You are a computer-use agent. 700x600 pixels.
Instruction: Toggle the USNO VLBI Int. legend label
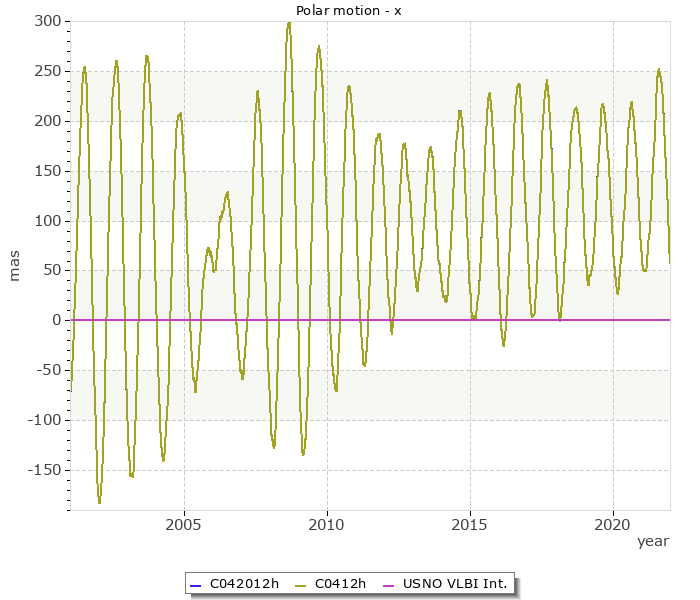pyautogui.click(x=455, y=584)
